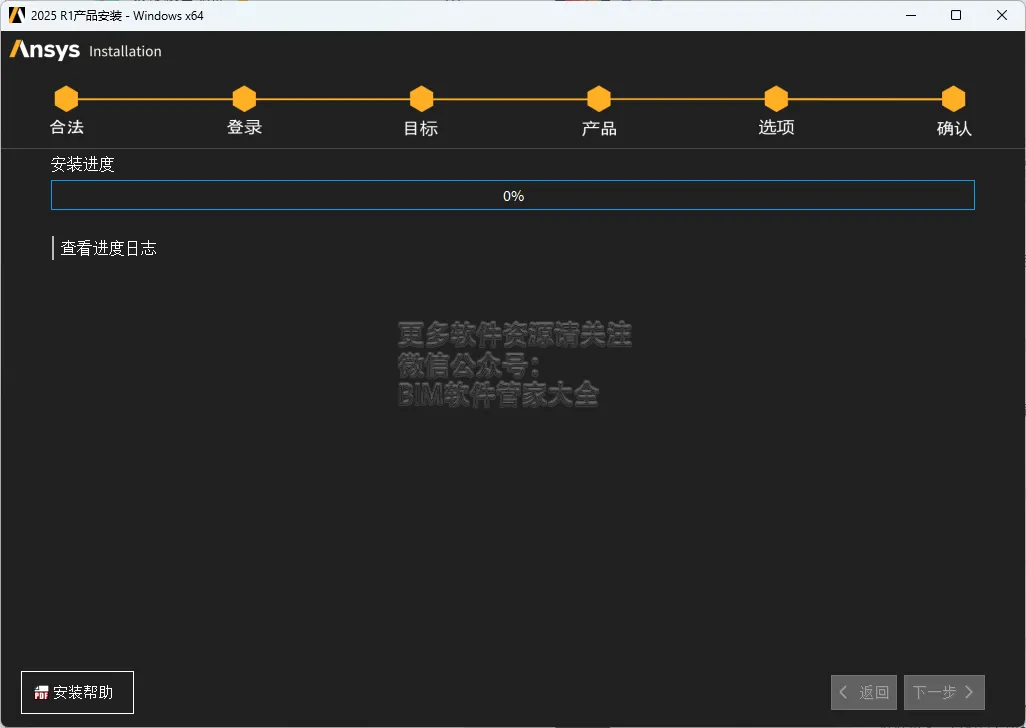Screen dimensions: 1026x728
Task: Click the 登录 step label
Action: pos(244,127)
